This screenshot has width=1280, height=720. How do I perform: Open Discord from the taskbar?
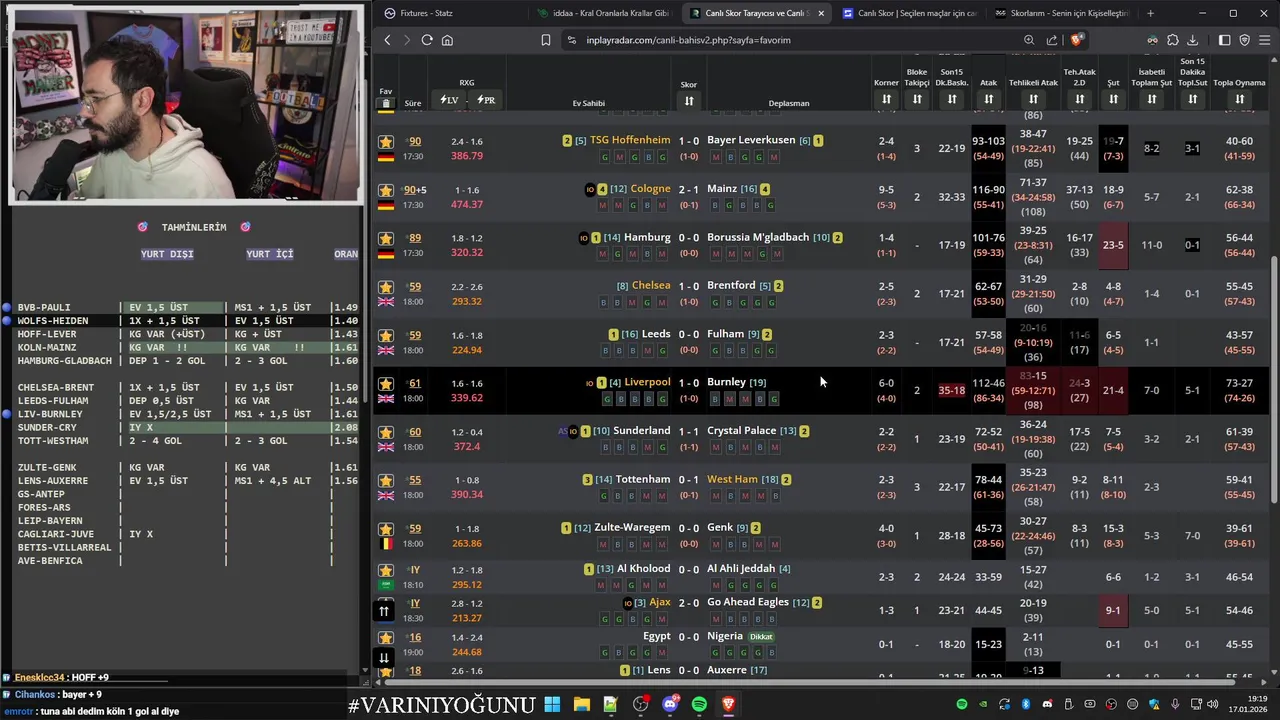pos(670,704)
